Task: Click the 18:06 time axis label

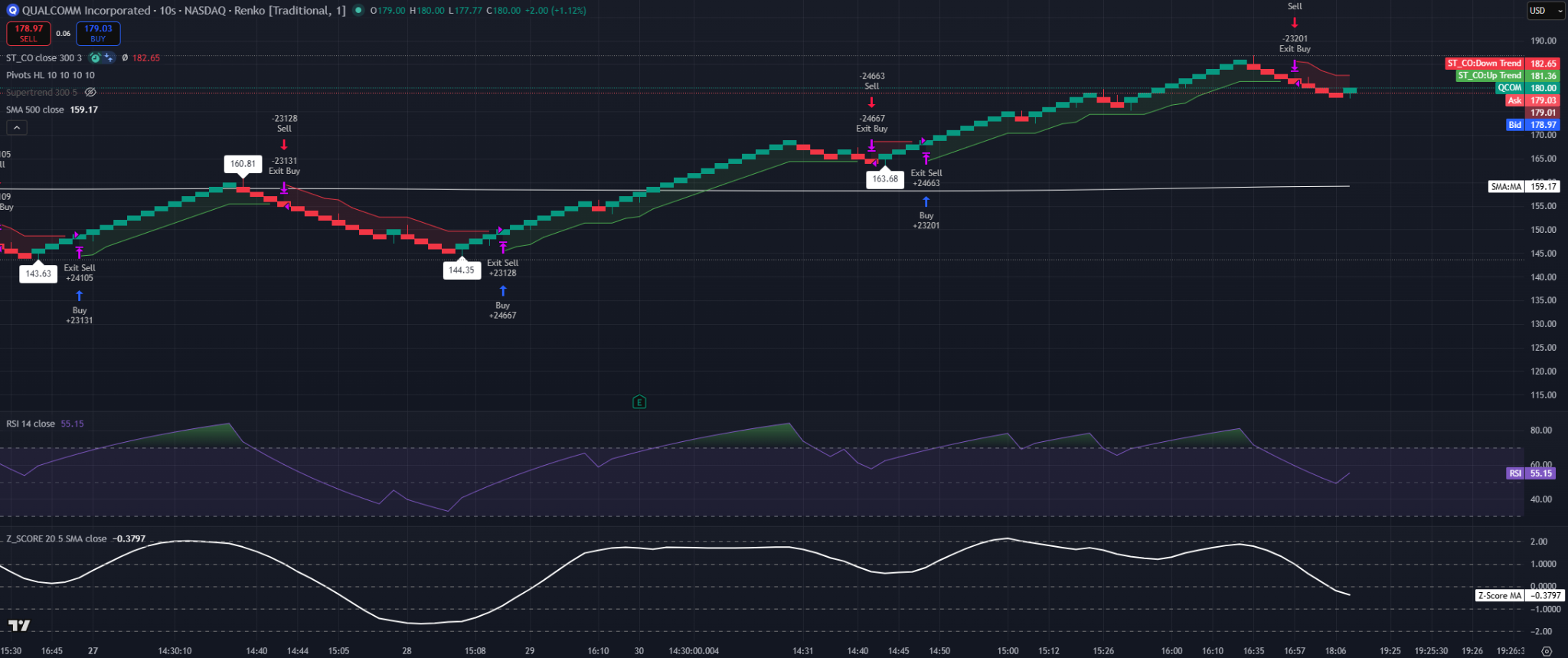Action: [1335, 651]
